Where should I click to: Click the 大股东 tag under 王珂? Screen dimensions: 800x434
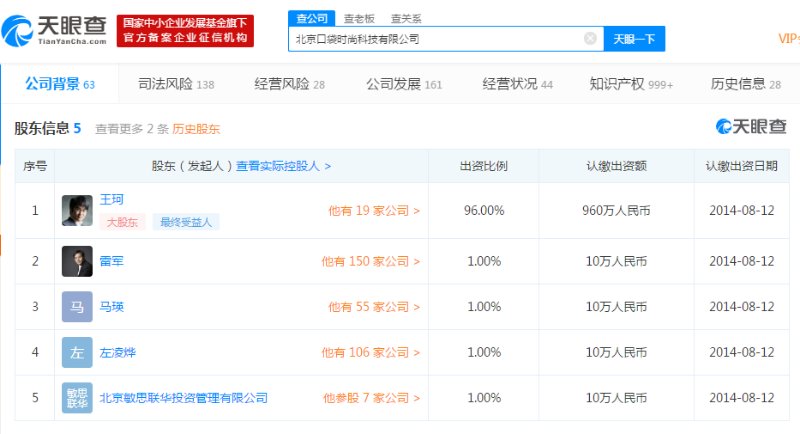click(x=122, y=222)
